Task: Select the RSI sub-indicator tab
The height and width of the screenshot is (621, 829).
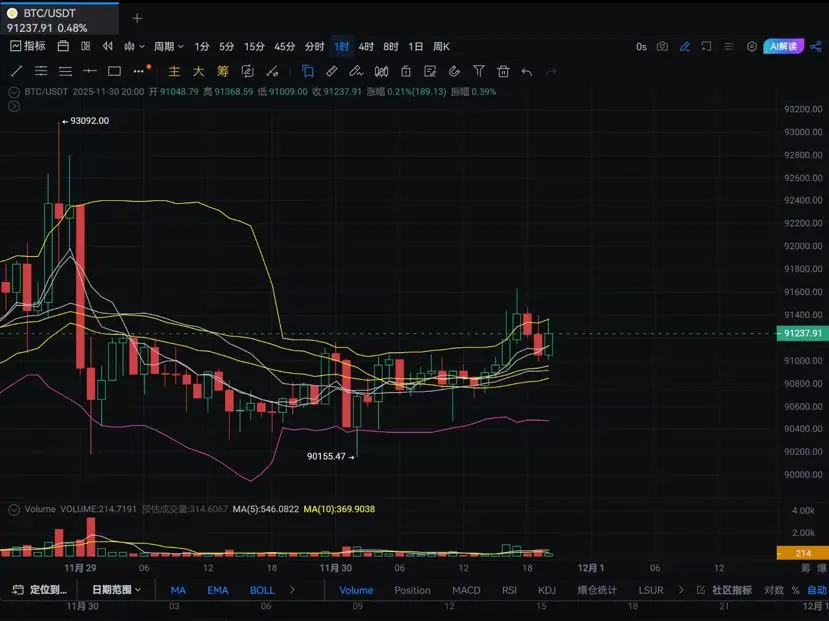Action: [x=509, y=590]
